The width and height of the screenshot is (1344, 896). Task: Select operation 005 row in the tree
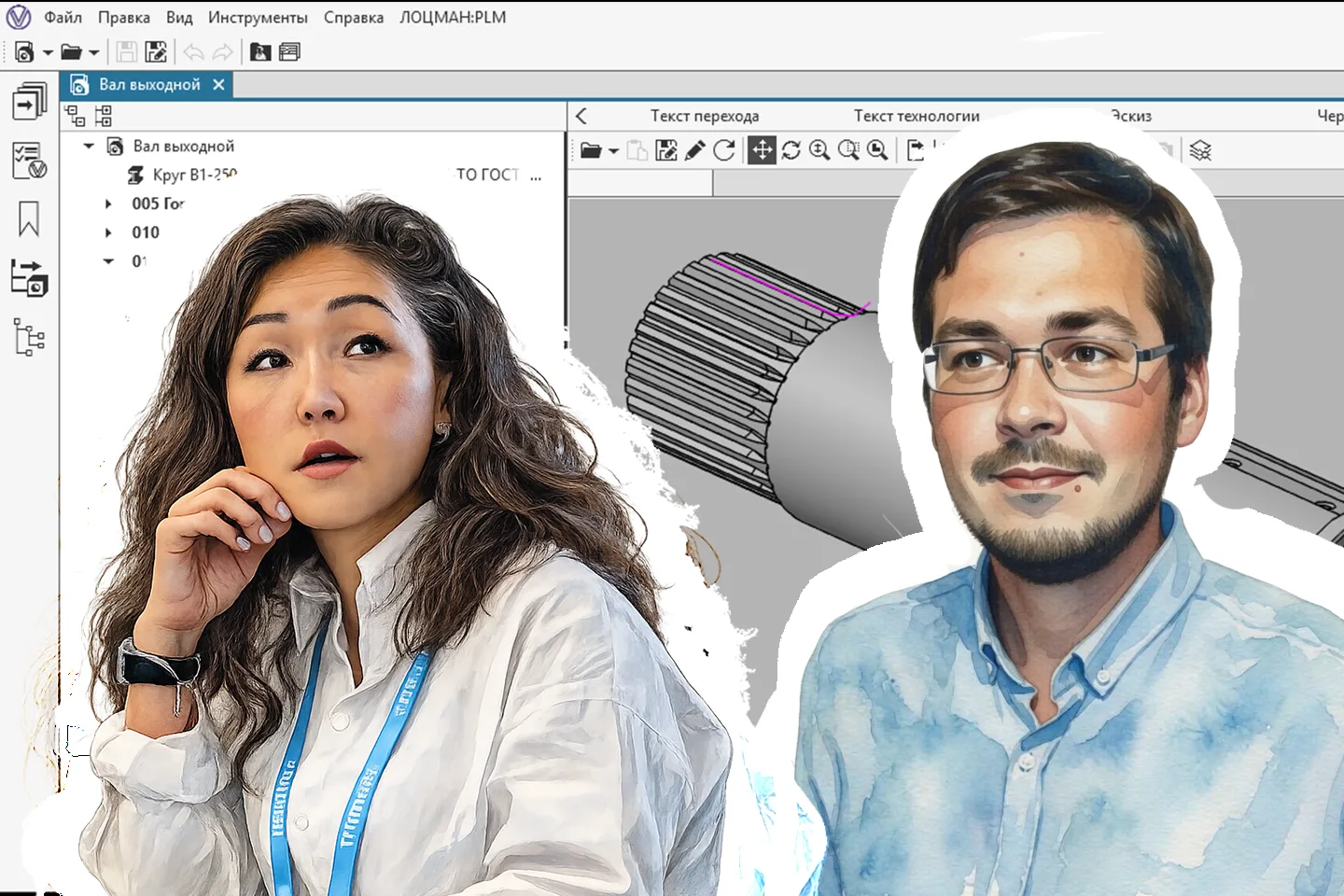point(158,203)
